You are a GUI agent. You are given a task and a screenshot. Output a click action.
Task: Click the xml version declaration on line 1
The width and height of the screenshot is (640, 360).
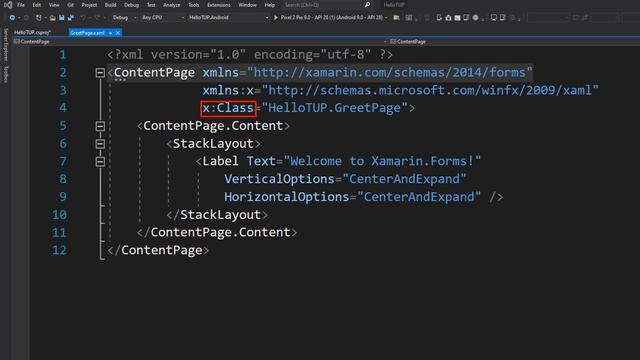pyautogui.click(x=250, y=55)
